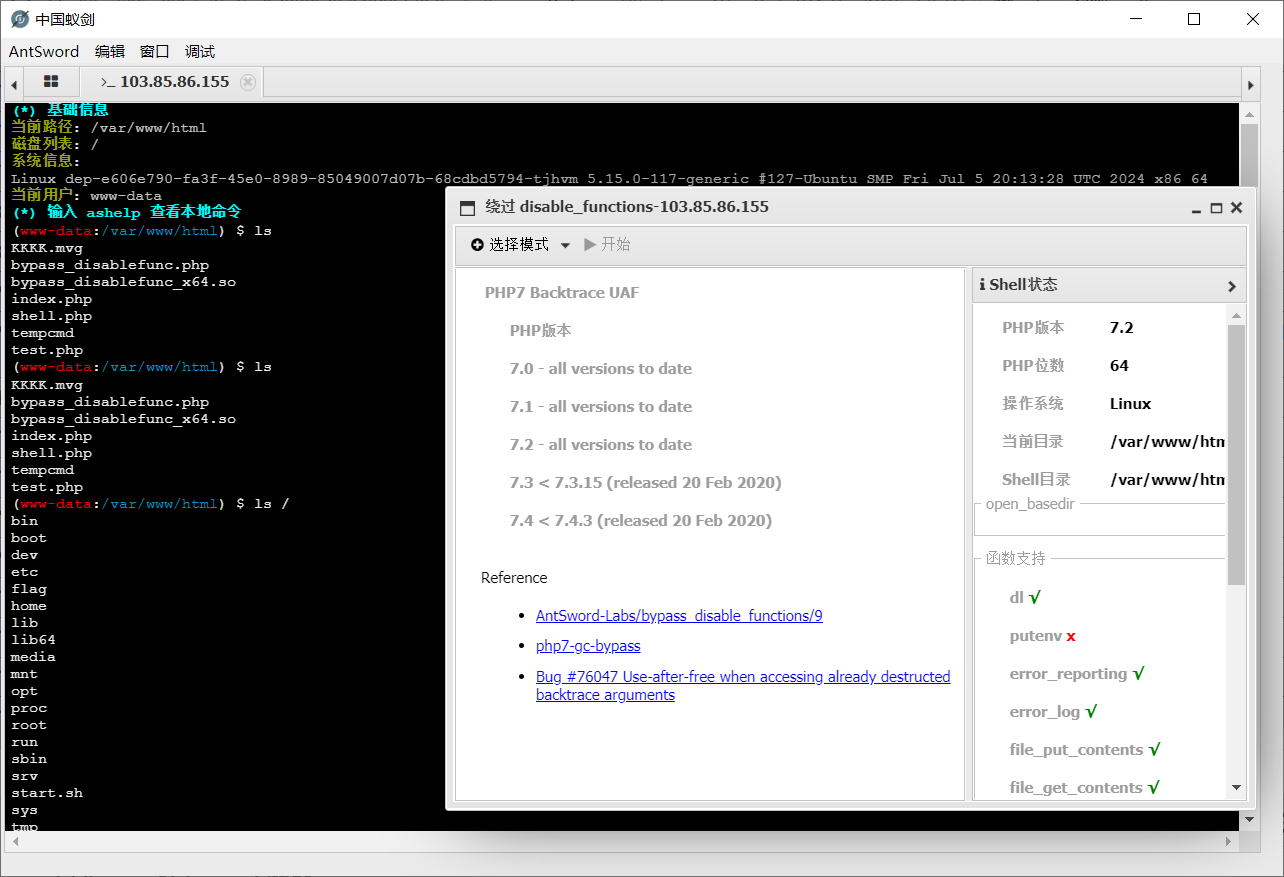Open the Bug #76047 Use-after-free link
The height and width of the screenshot is (877, 1284).
tap(743, 686)
